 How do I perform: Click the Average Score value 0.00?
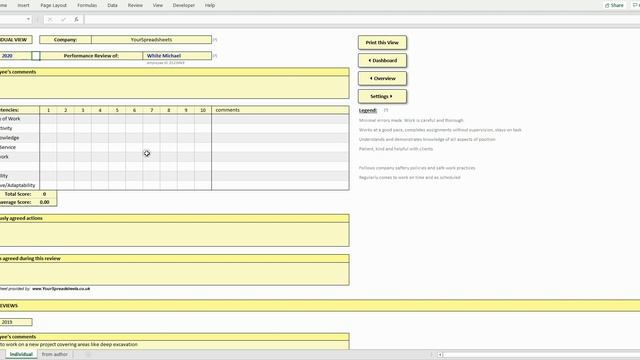pos(44,202)
